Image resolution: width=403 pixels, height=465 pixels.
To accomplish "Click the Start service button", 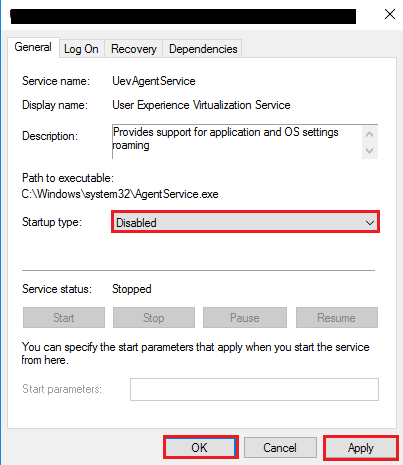I will pyautogui.click(x=64, y=318).
